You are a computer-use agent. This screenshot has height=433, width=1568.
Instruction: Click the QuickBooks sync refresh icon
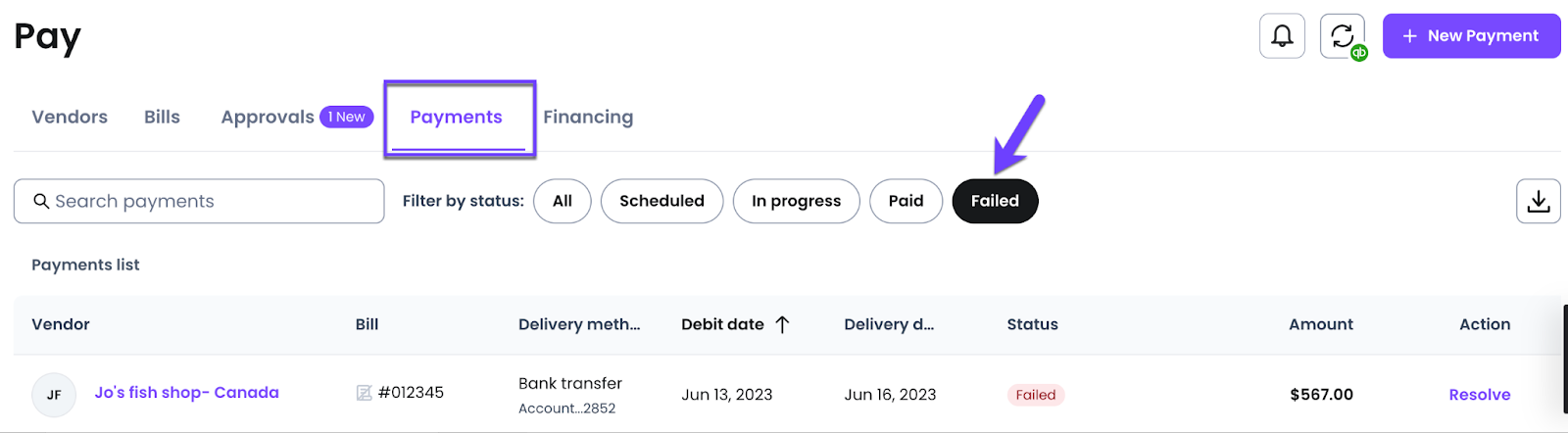1343,36
